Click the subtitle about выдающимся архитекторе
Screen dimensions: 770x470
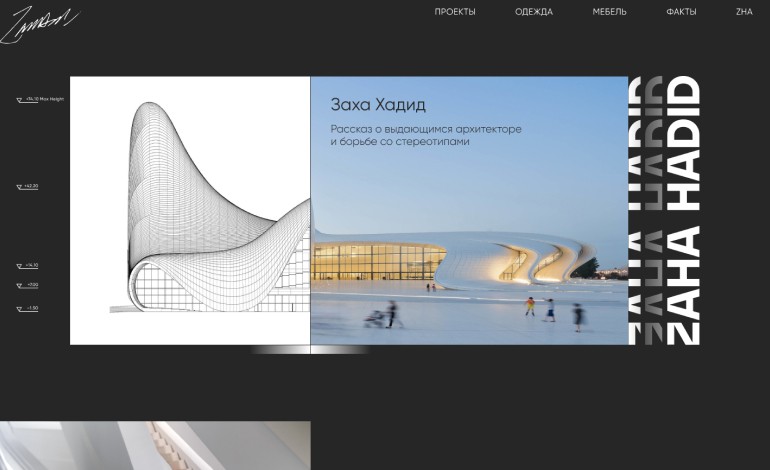pyautogui.click(x=426, y=136)
